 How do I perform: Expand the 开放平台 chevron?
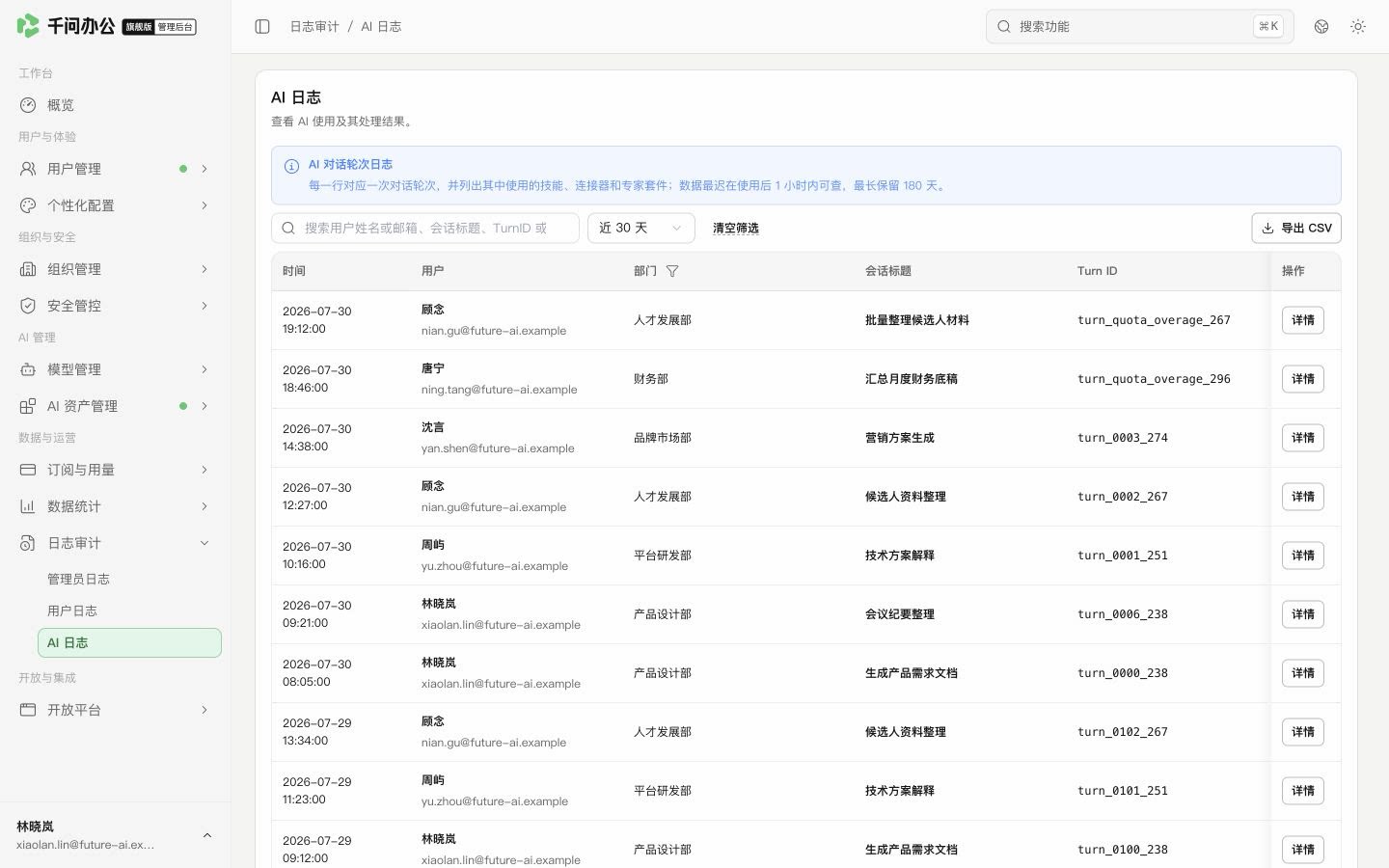pos(204,710)
